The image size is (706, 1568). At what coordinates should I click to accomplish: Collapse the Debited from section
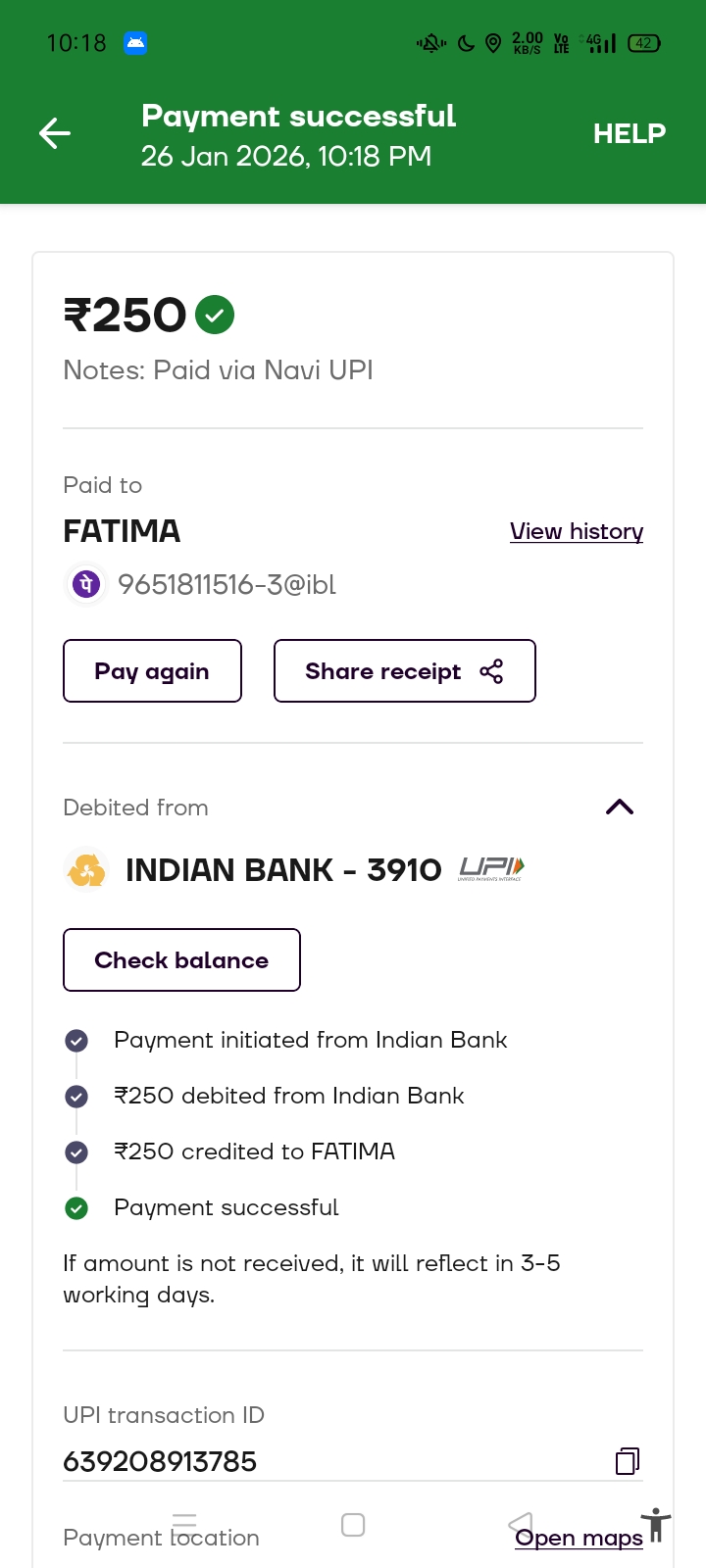point(620,808)
